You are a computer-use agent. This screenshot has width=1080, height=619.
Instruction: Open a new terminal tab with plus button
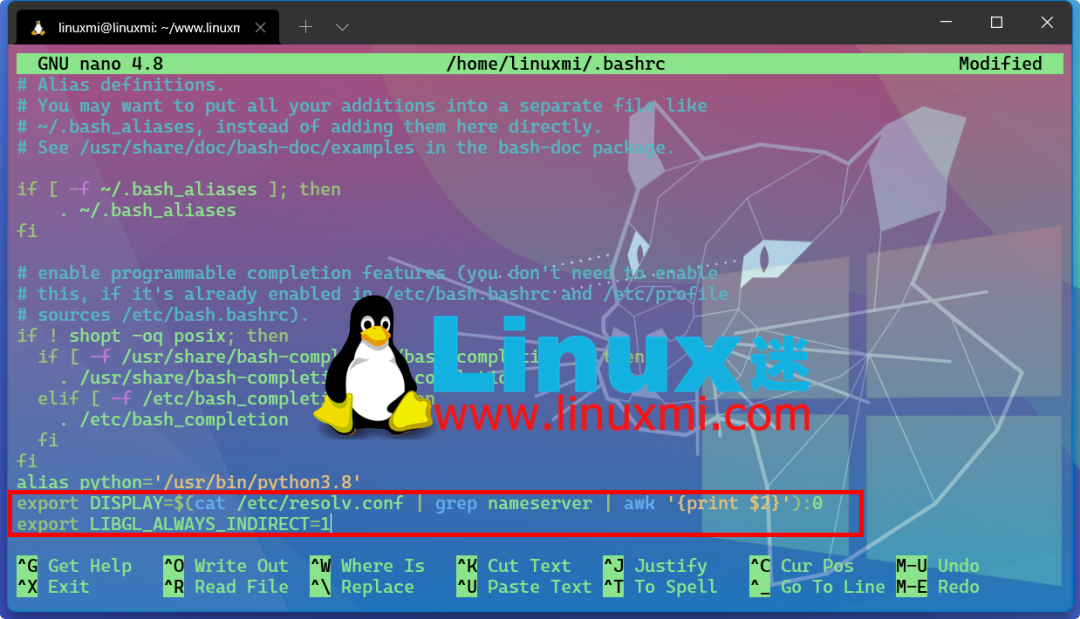point(306,27)
